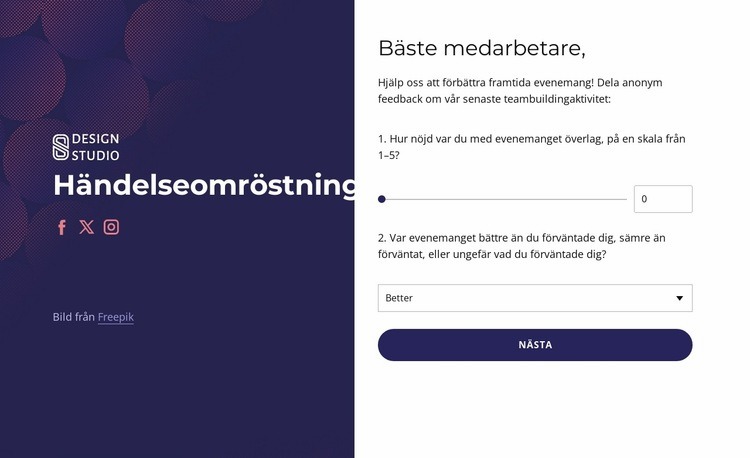Open the X (Twitter) social icon

pos(87,227)
